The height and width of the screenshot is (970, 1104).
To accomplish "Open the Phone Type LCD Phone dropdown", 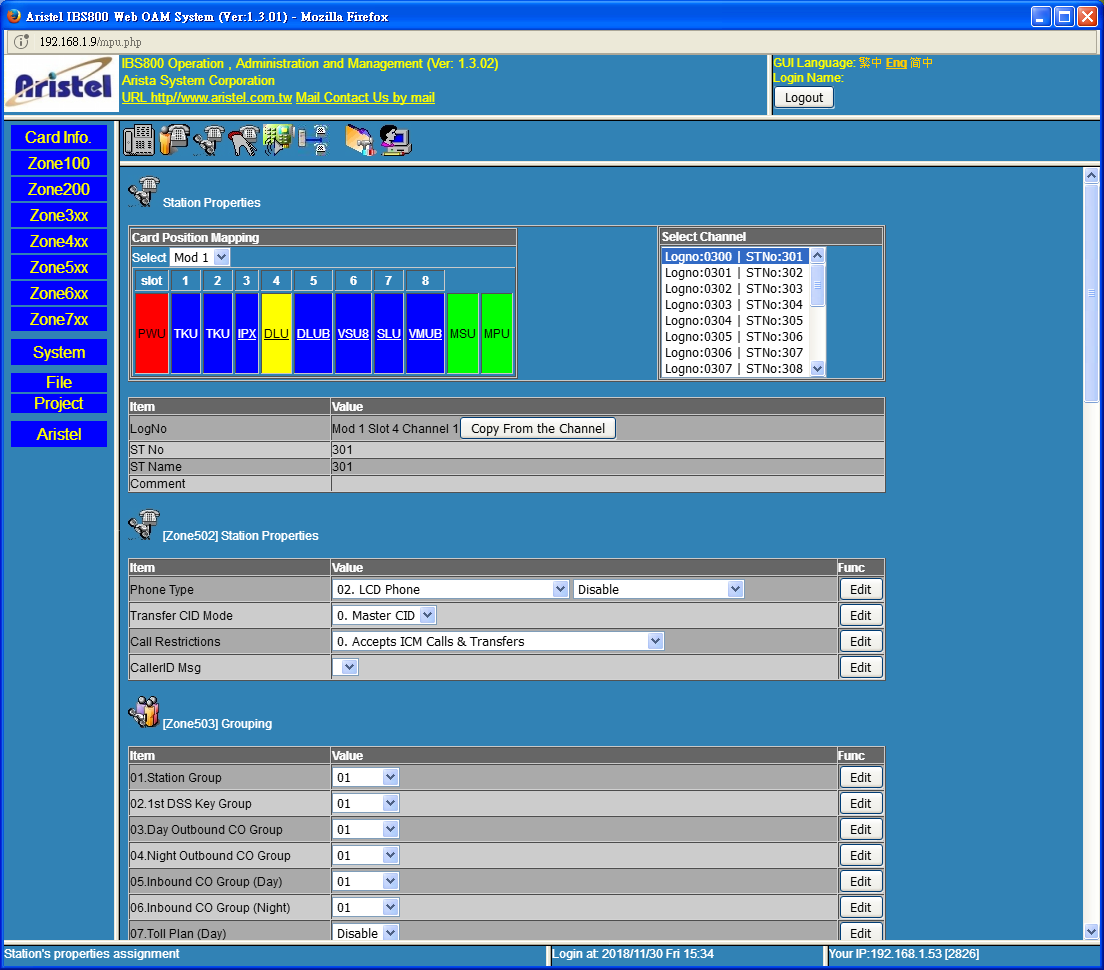I will click(449, 589).
